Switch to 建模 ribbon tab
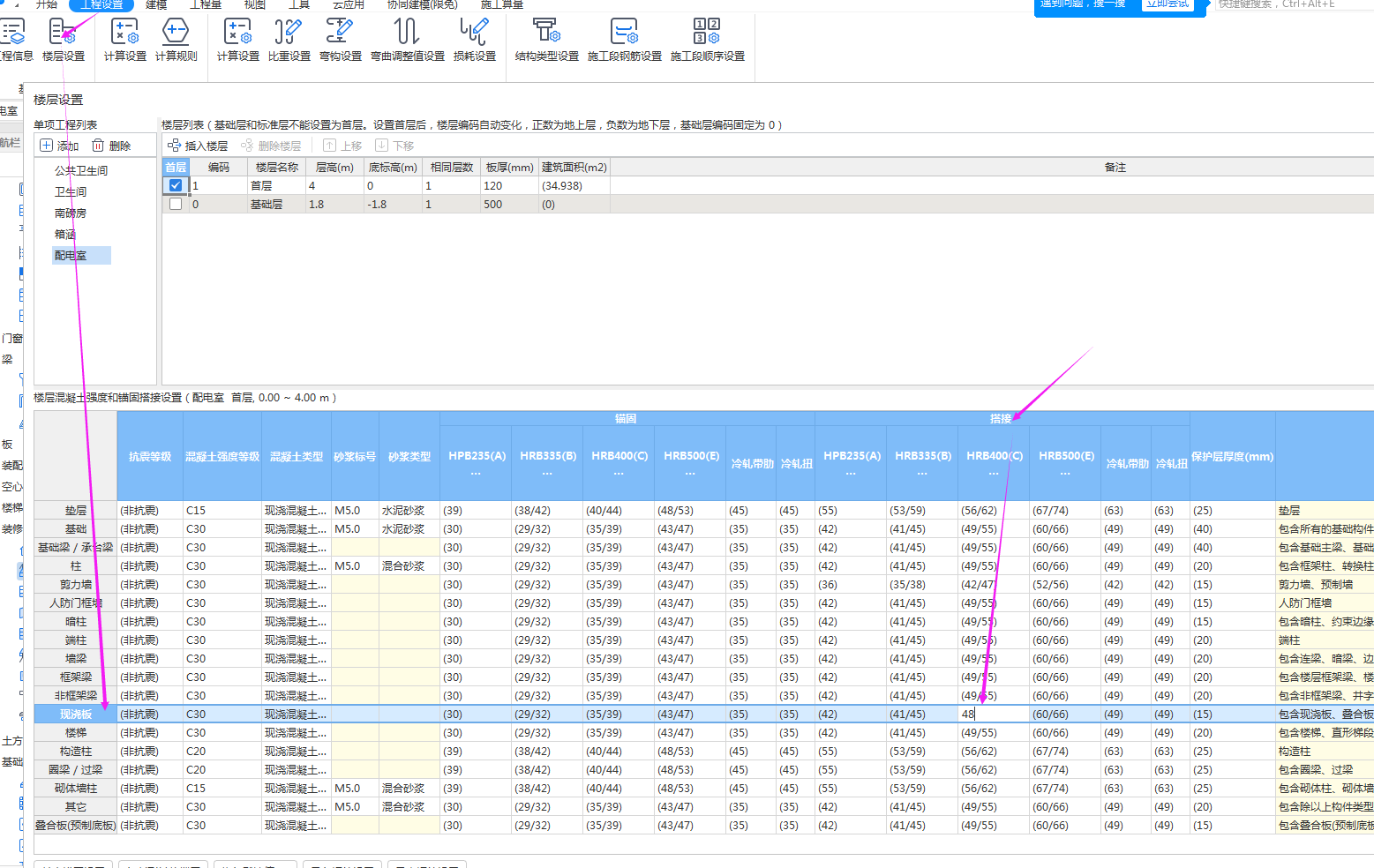1374x868 pixels. (156, 4)
